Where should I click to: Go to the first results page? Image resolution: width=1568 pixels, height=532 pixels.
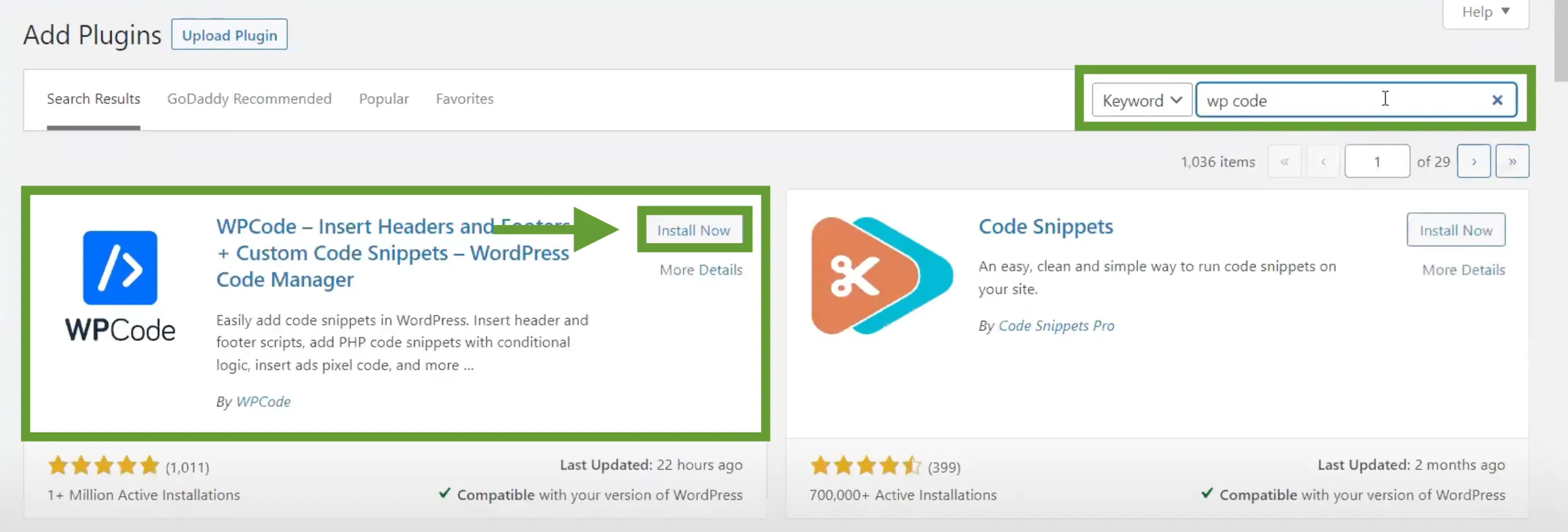(x=1284, y=162)
